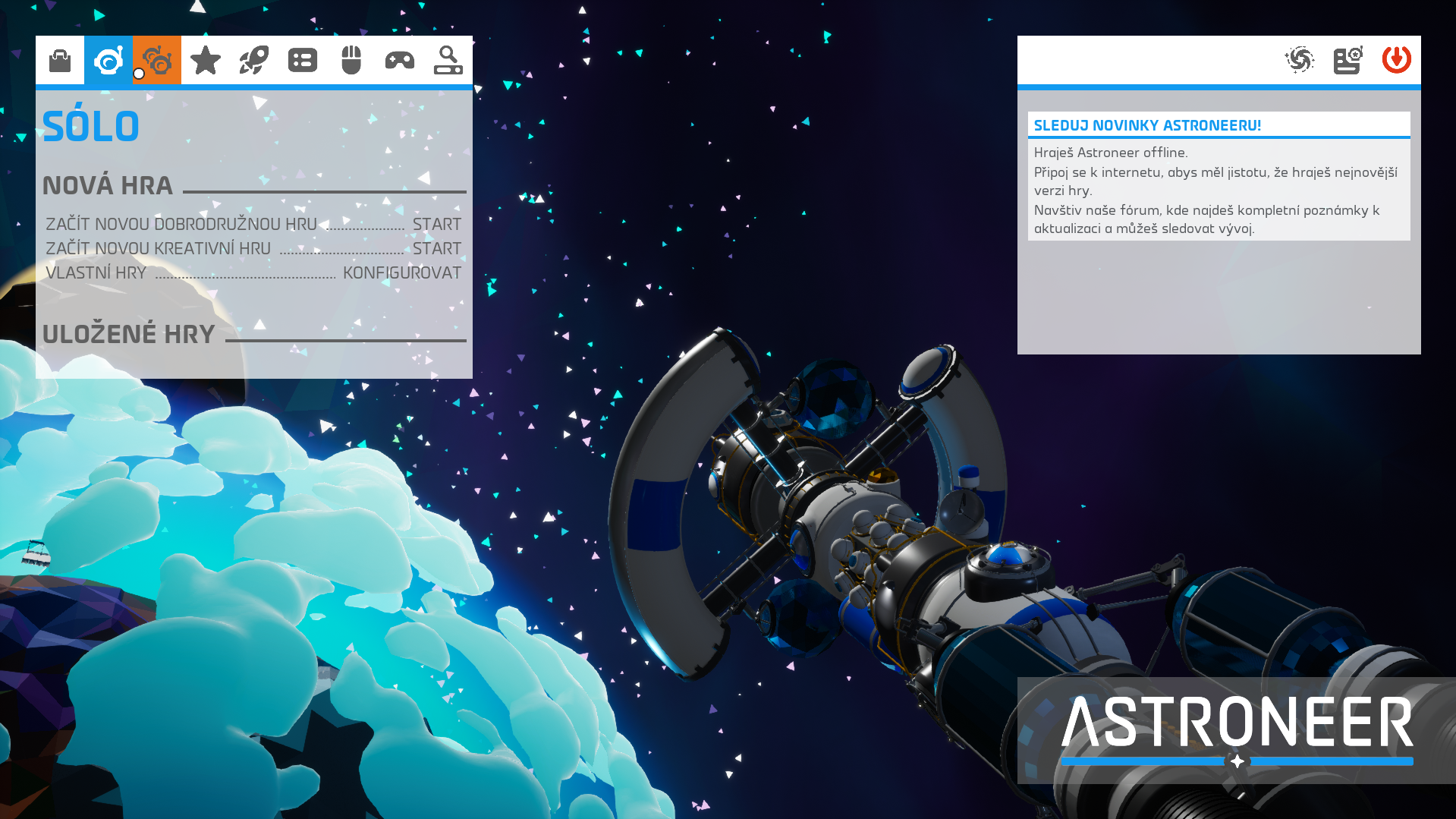Viewport: 1456px width, 819px height.
Task: Click the offline news message text
Action: point(1219,190)
